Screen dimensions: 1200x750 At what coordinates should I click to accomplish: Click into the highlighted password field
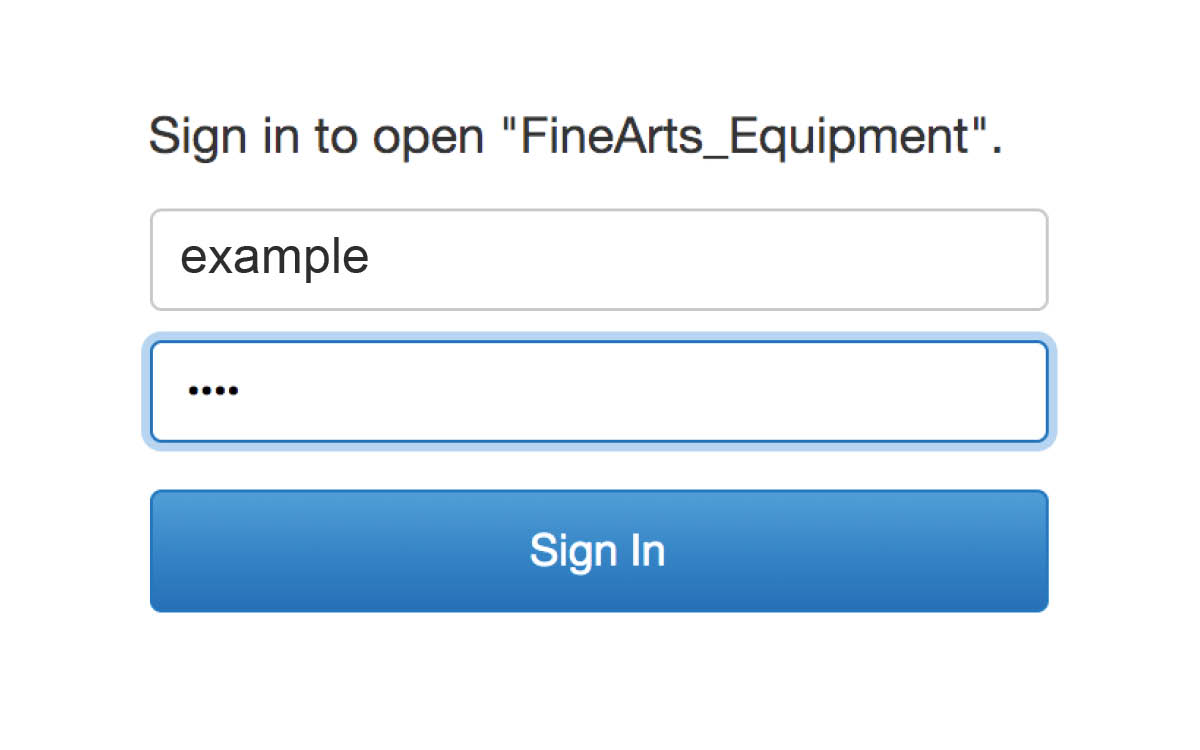599,391
